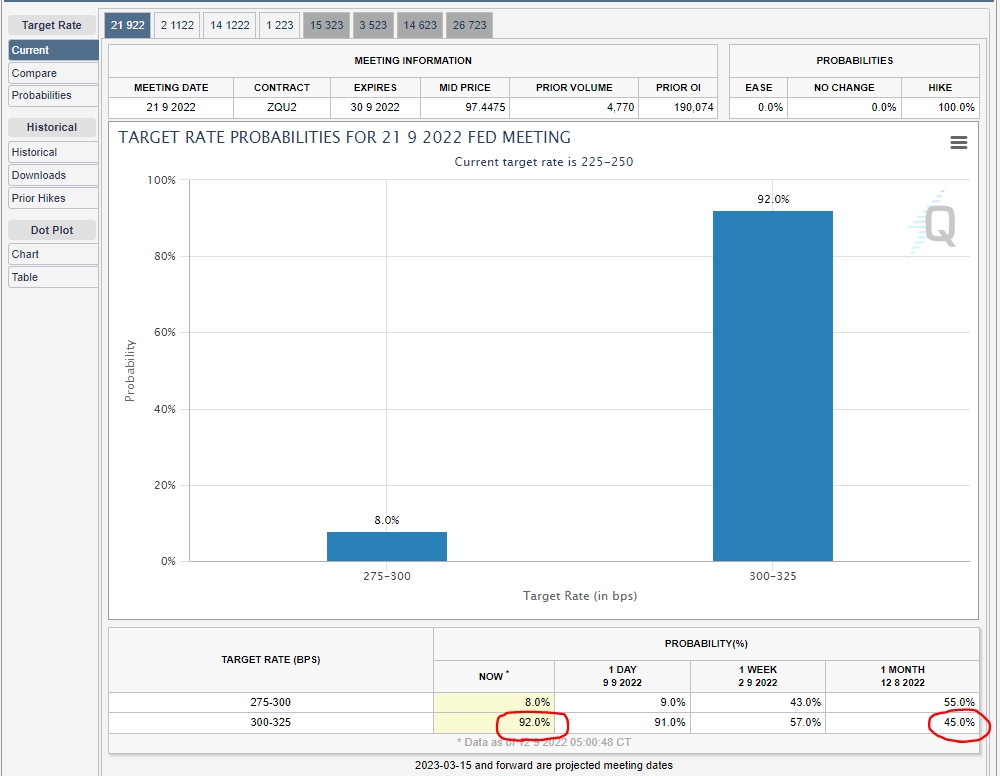Open Downloads in the sidebar
The width and height of the screenshot is (1000, 776).
[x=54, y=175]
